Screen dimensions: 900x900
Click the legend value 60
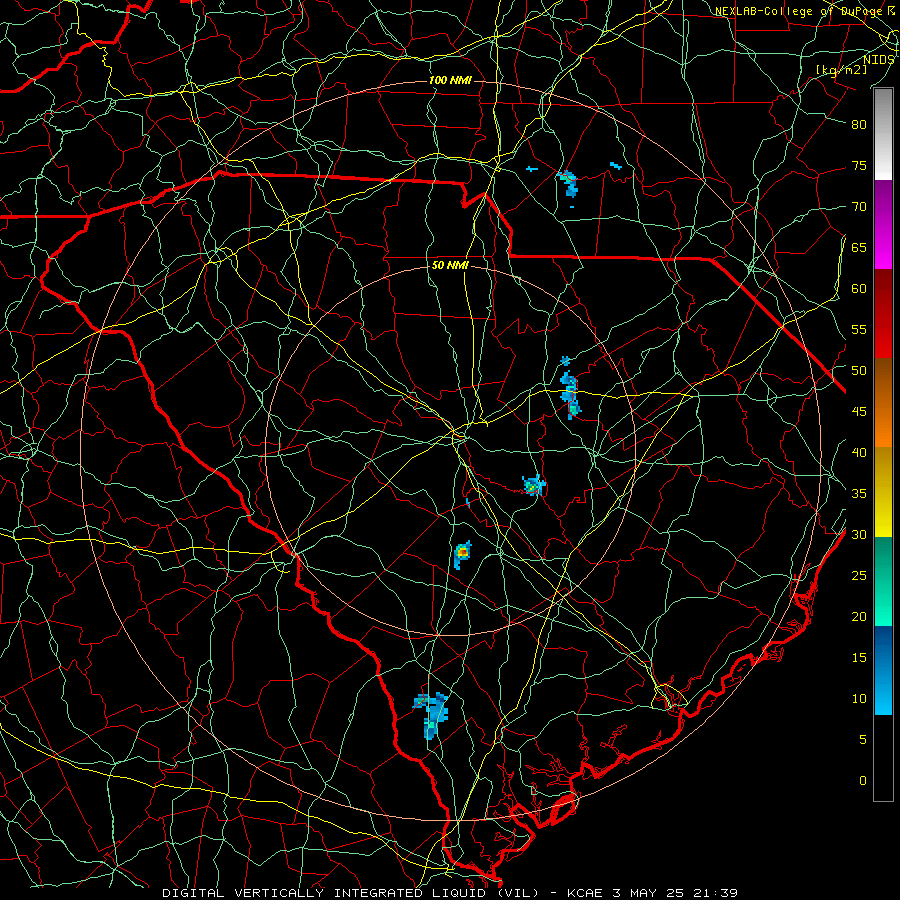(x=859, y=289)
